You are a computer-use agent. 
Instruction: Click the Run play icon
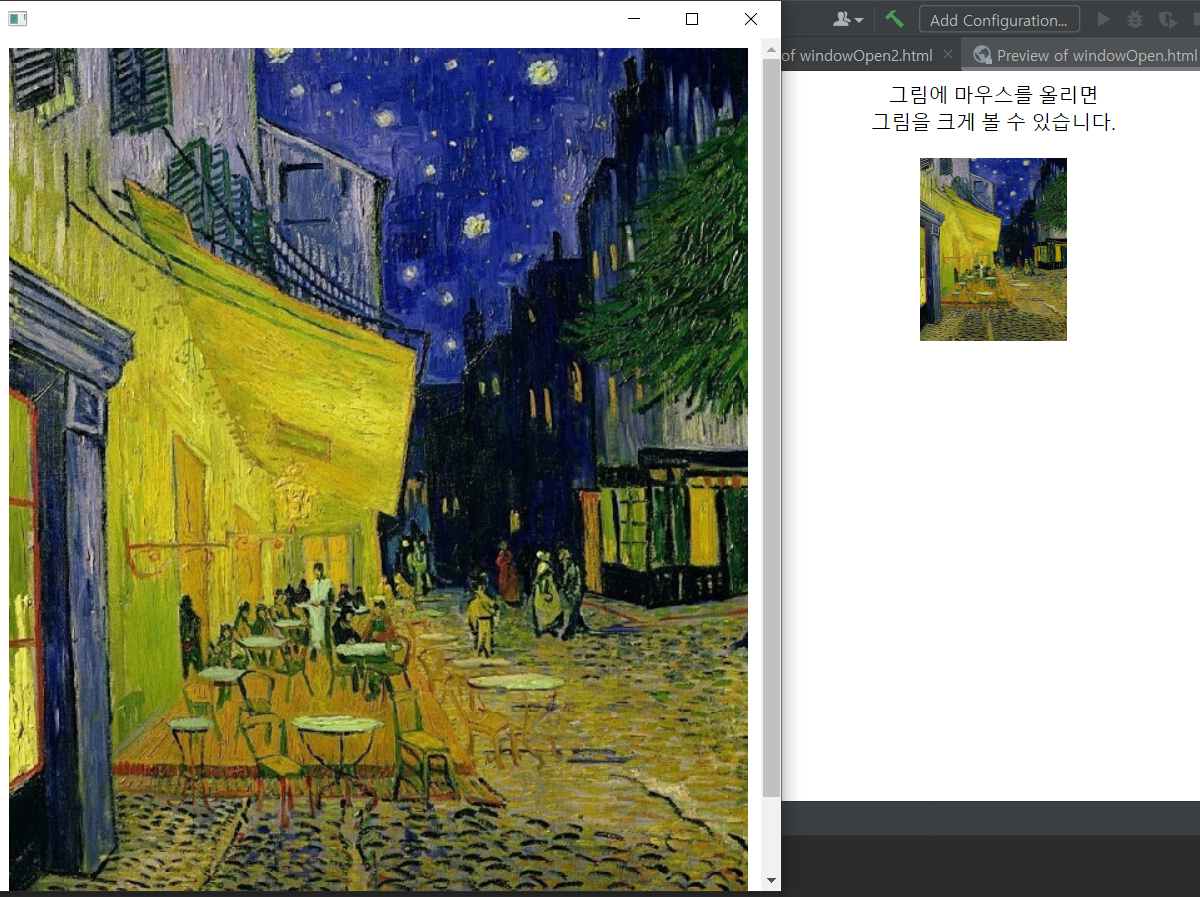1104,19
